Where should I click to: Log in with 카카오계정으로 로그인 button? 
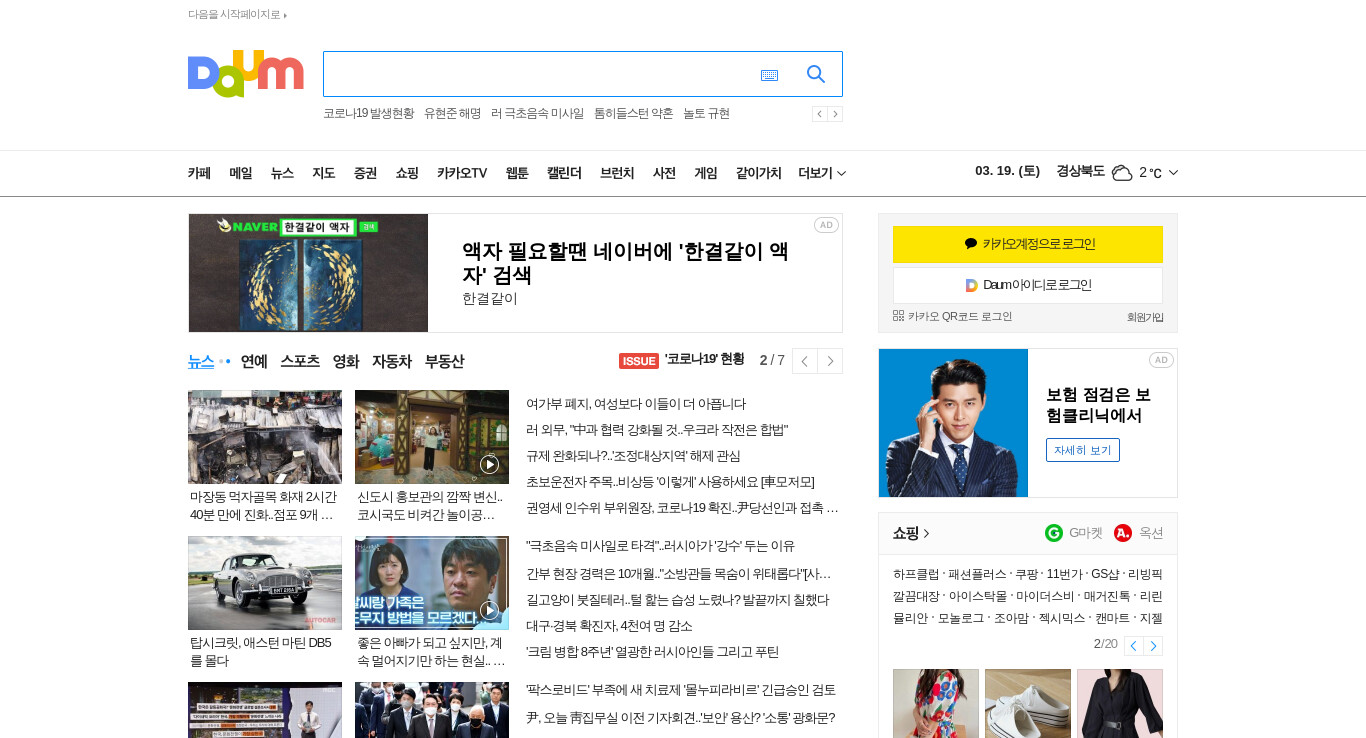tap(1028, 244)
